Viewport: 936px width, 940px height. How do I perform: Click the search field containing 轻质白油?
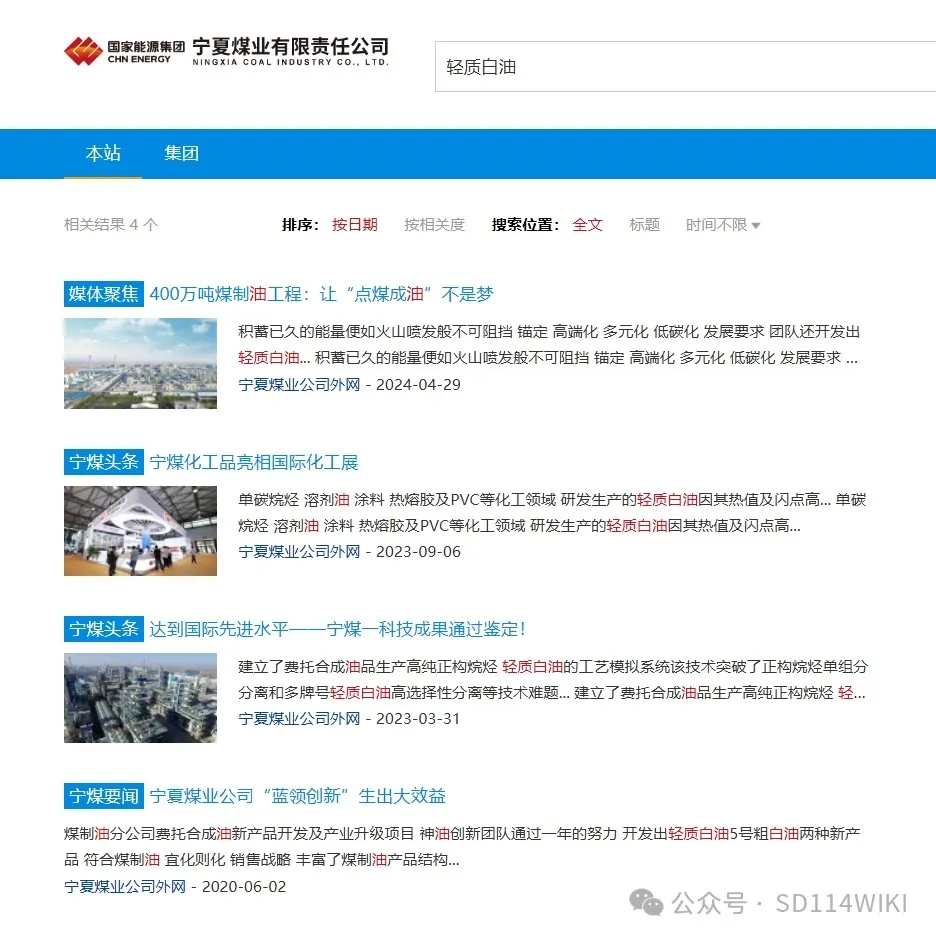[685, 67]
